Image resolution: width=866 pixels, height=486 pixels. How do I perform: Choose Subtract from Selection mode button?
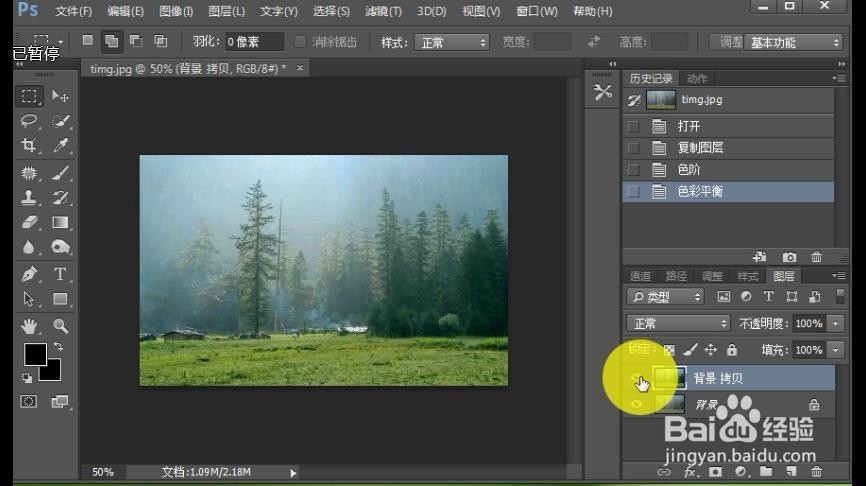point(136,40)
